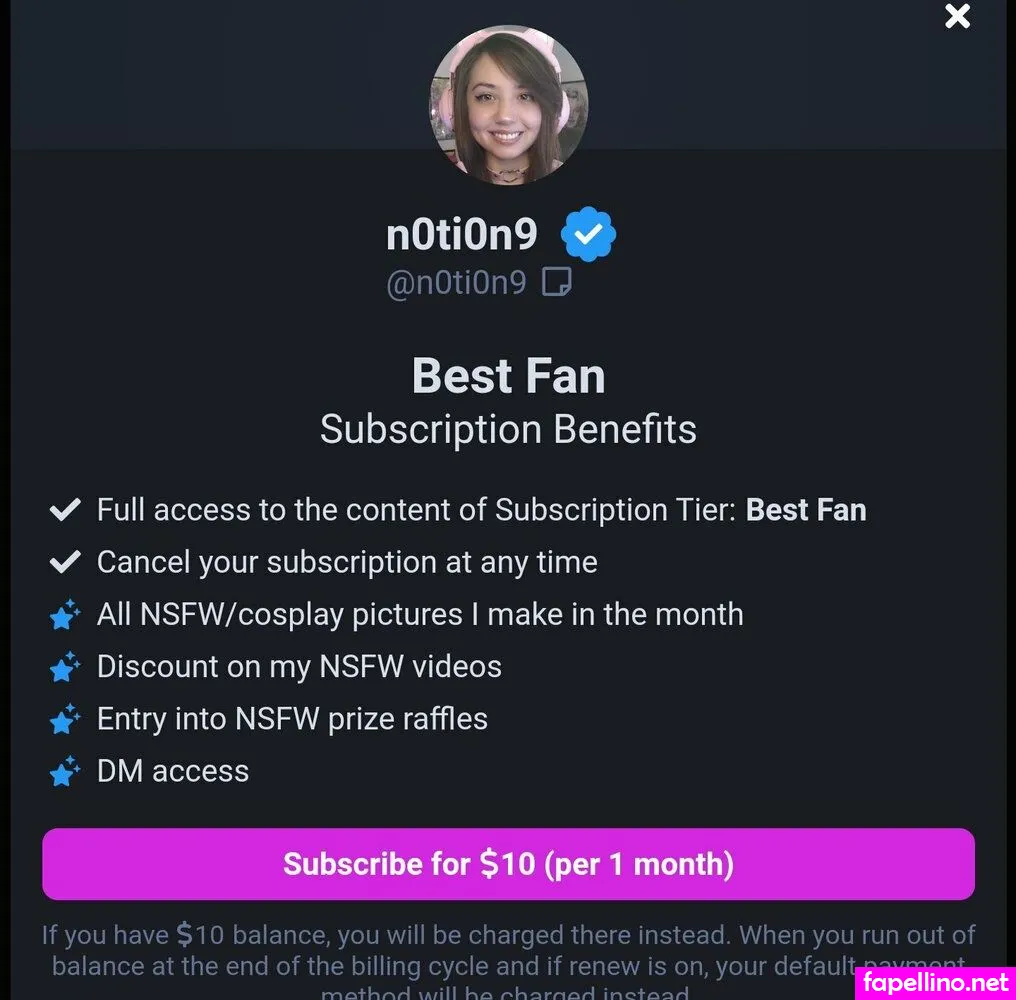Click the checkmark beside "Full access" benefit

tap(65, 510)
